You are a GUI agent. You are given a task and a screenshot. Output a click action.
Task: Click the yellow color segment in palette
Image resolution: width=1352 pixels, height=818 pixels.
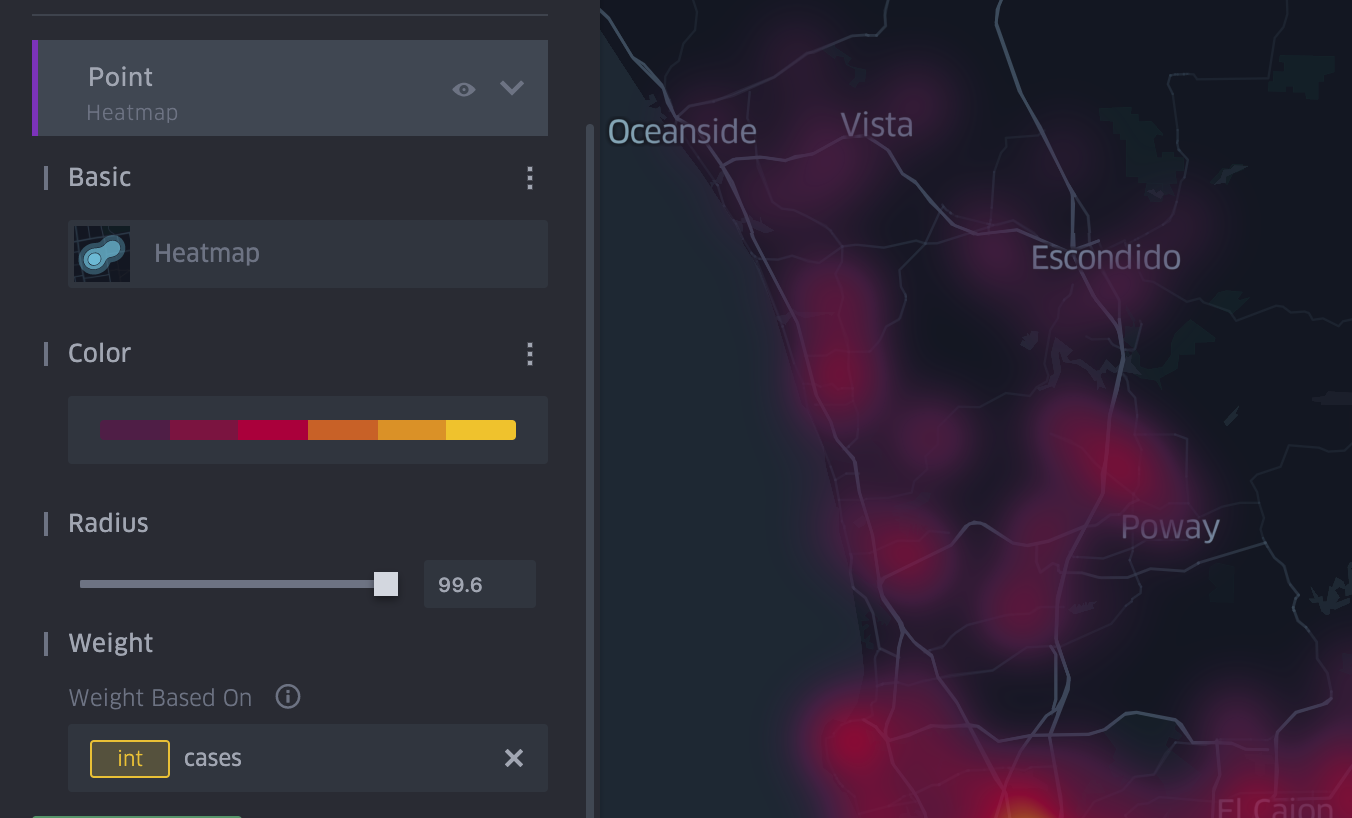[481, 430]
